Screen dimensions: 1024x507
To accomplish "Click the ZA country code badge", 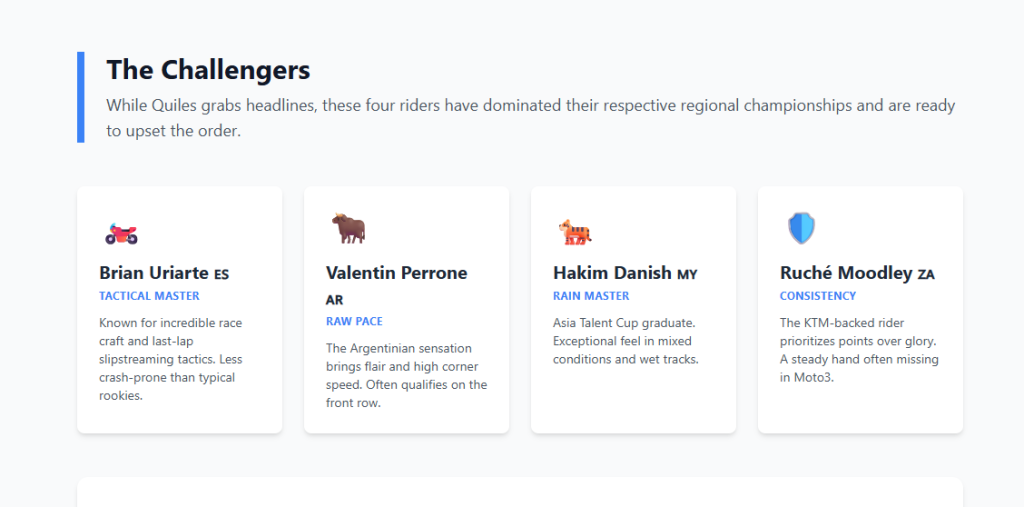I will [x=926, y=275].
